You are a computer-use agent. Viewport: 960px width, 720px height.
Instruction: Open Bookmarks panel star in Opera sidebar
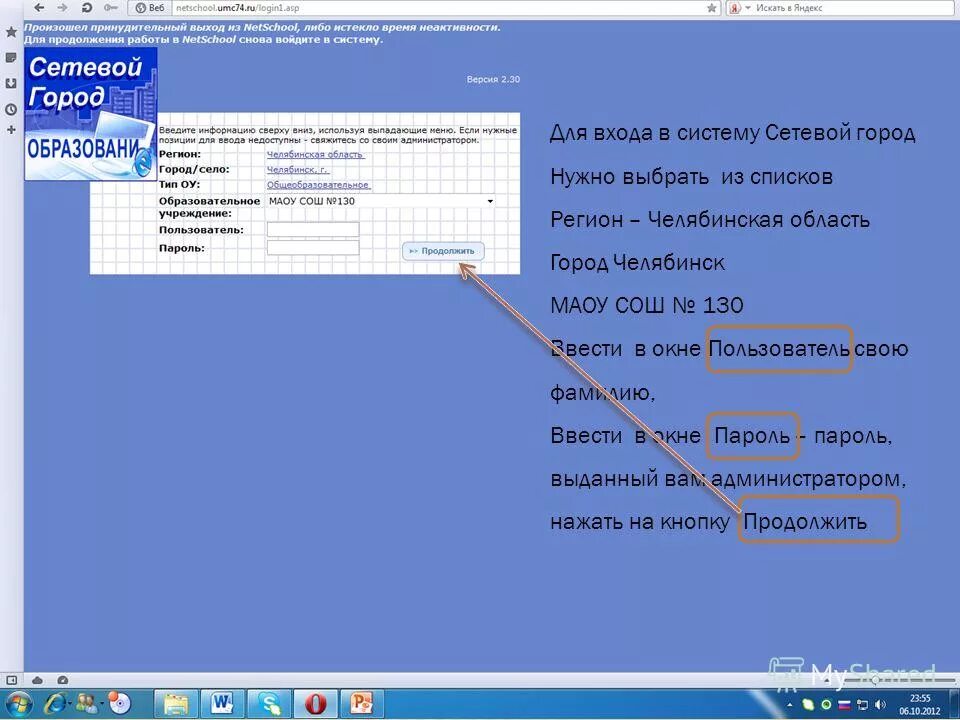tap(11, 32)
